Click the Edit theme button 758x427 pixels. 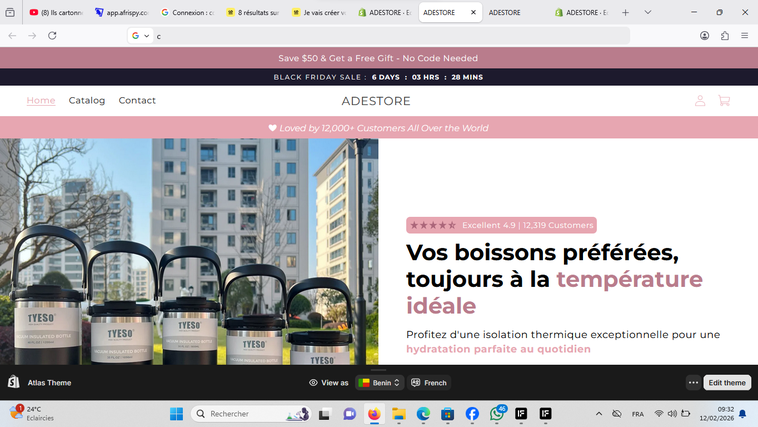(727, 383)
